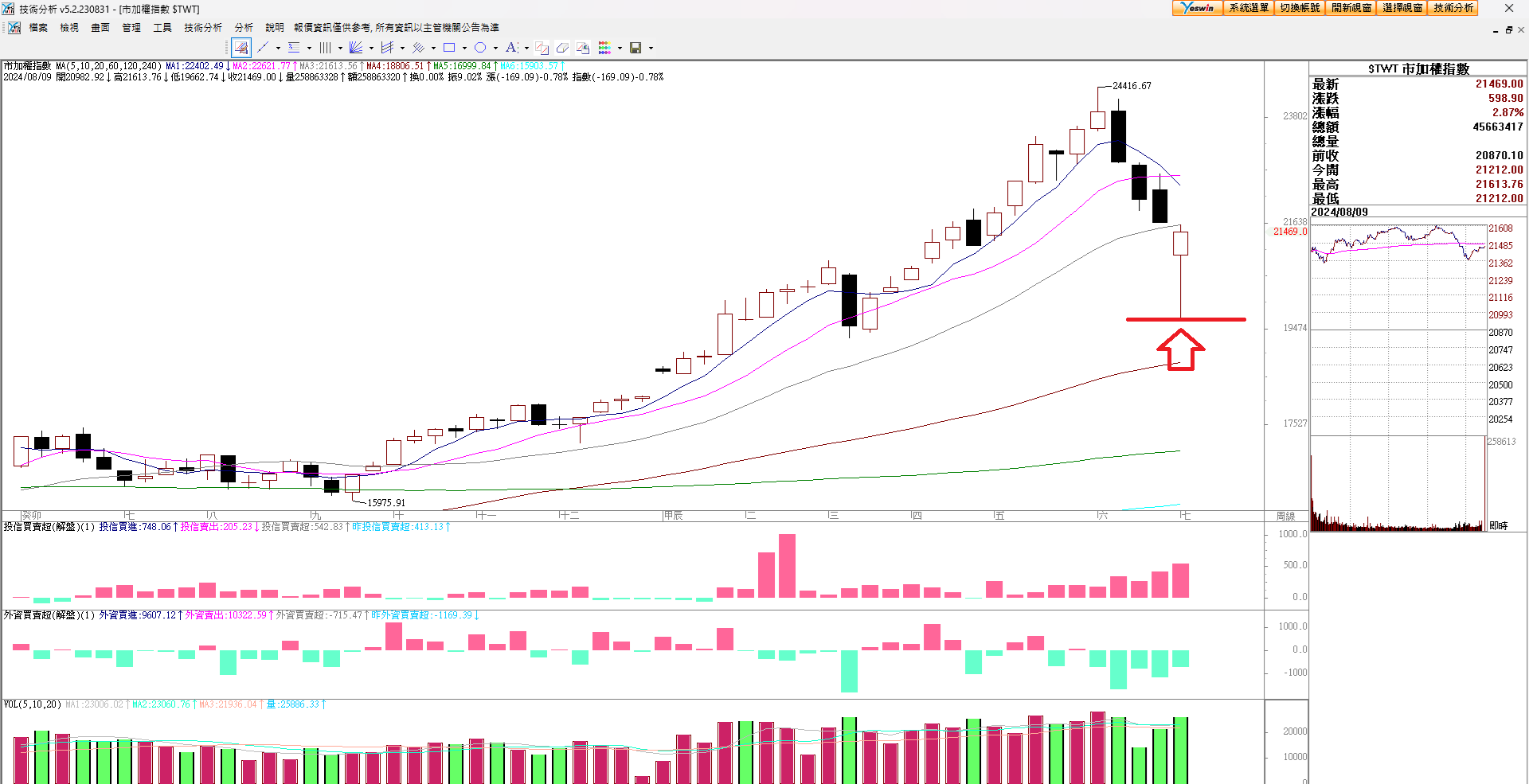
Task: Expand text annotation tool dropdown
Action: (x=526, y=48)
